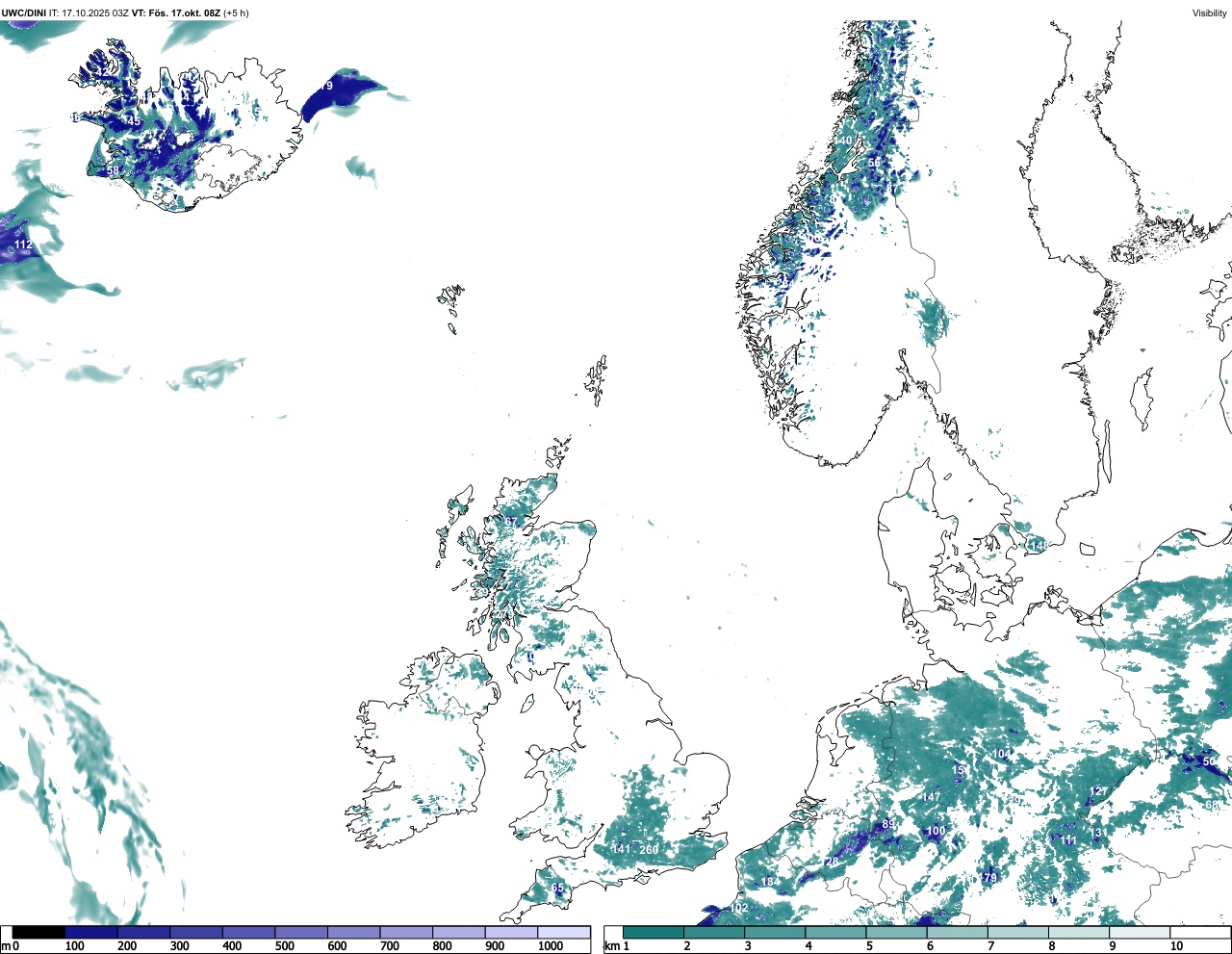This screenshot has width=1232, height=954.
Task: Click the '148' value near southern Sweden
Action: 1039,546
